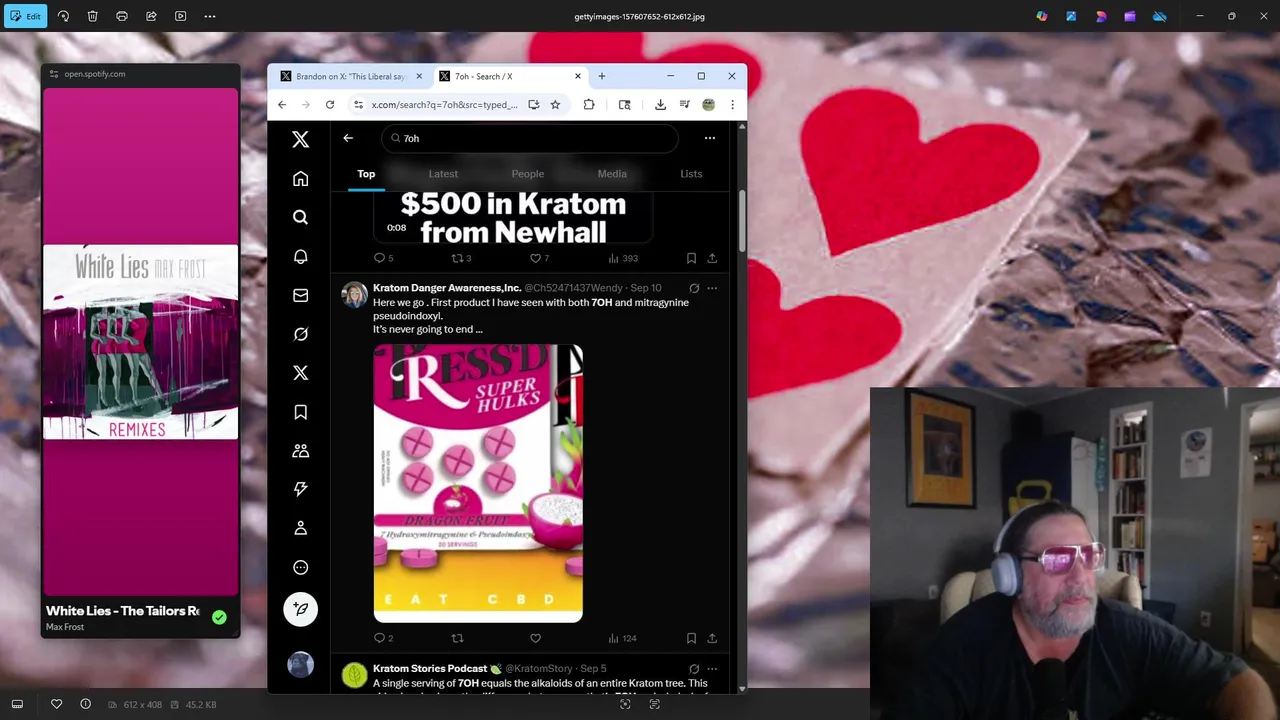Open Clipchamp icon in Photos title bar

pyautogui.click(x=1130, y=16)
